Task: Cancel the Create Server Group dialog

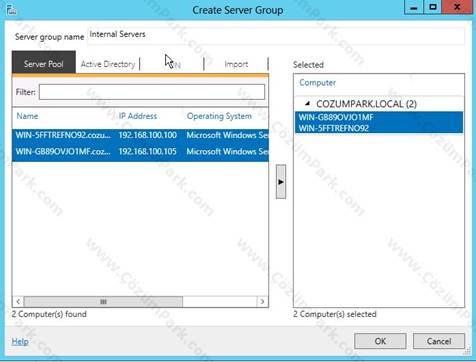Action: coord(439,341)
